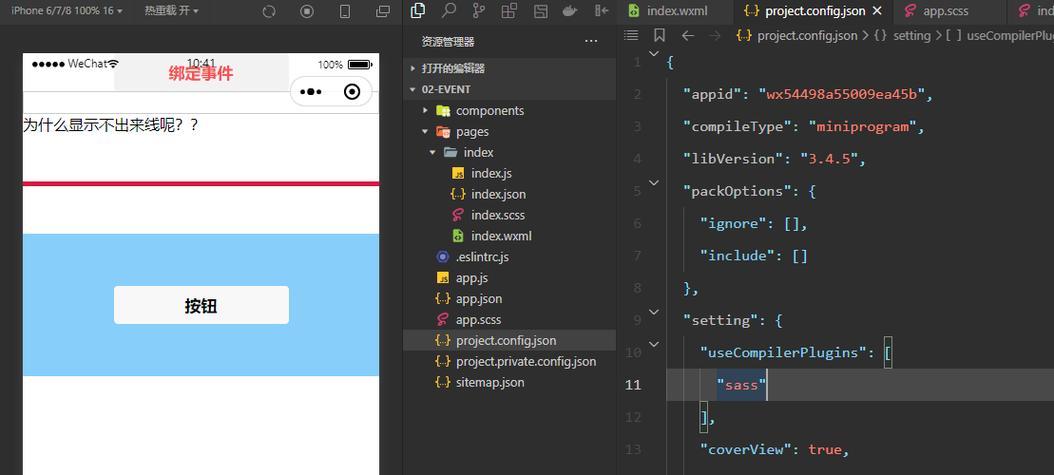
Task: Open the Extensions blocks icon
Action: tap(510, 11)
